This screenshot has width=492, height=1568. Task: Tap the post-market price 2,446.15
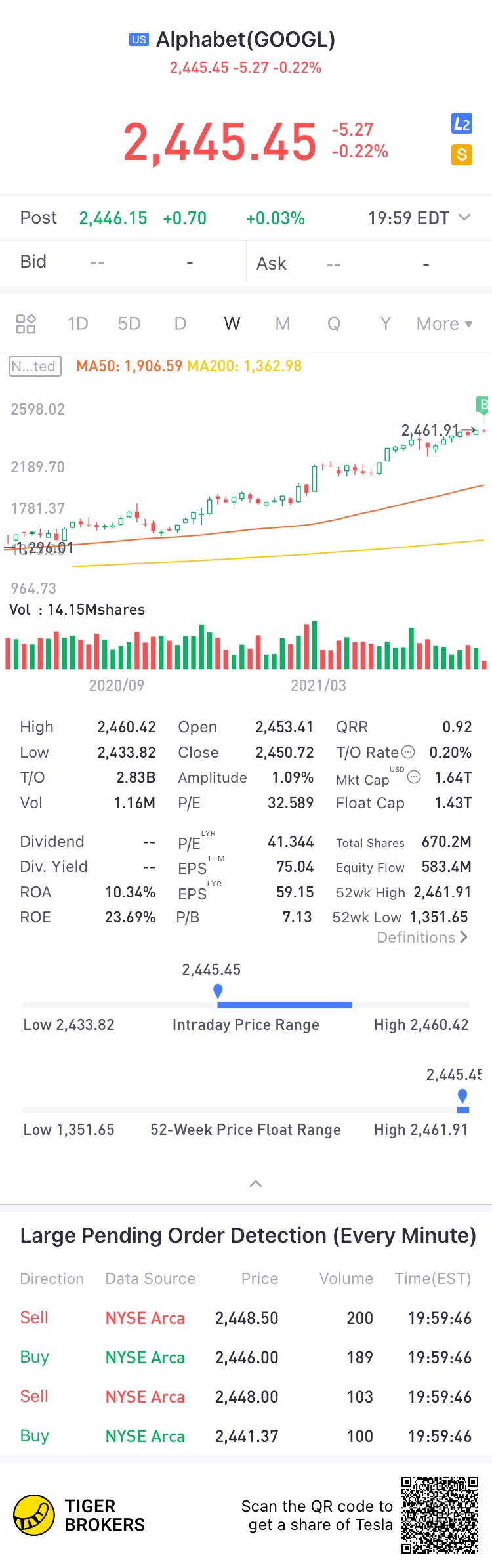[113, 218]
